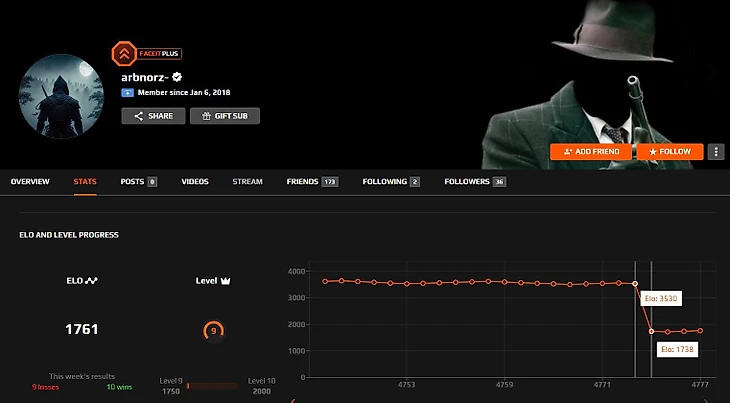The width and height of the screenshot is (730, 403).
Task: Click the ELO value 1761
Action: point(82,329)
